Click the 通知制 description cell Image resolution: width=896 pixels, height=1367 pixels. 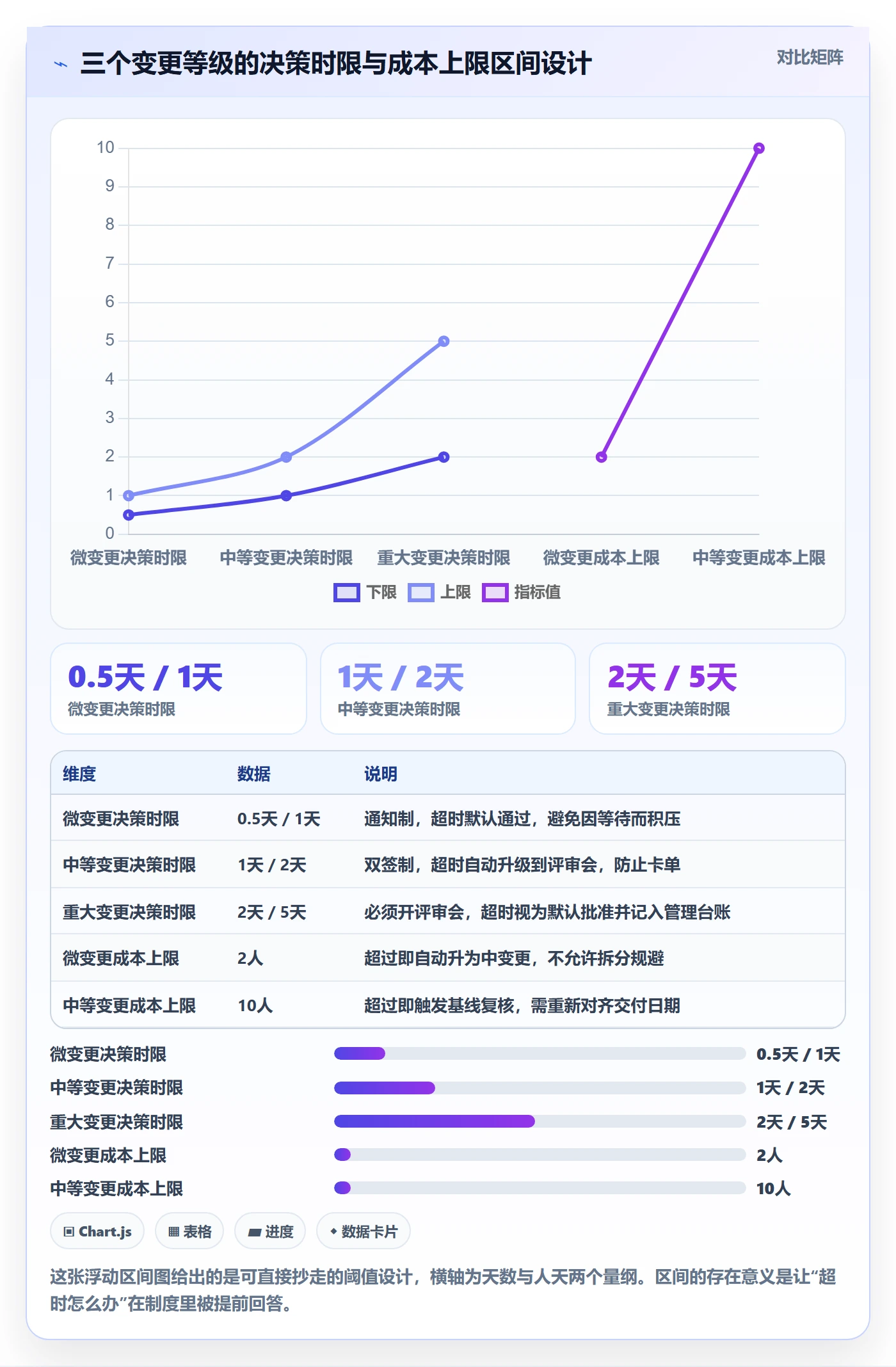[x=522, y=819]
